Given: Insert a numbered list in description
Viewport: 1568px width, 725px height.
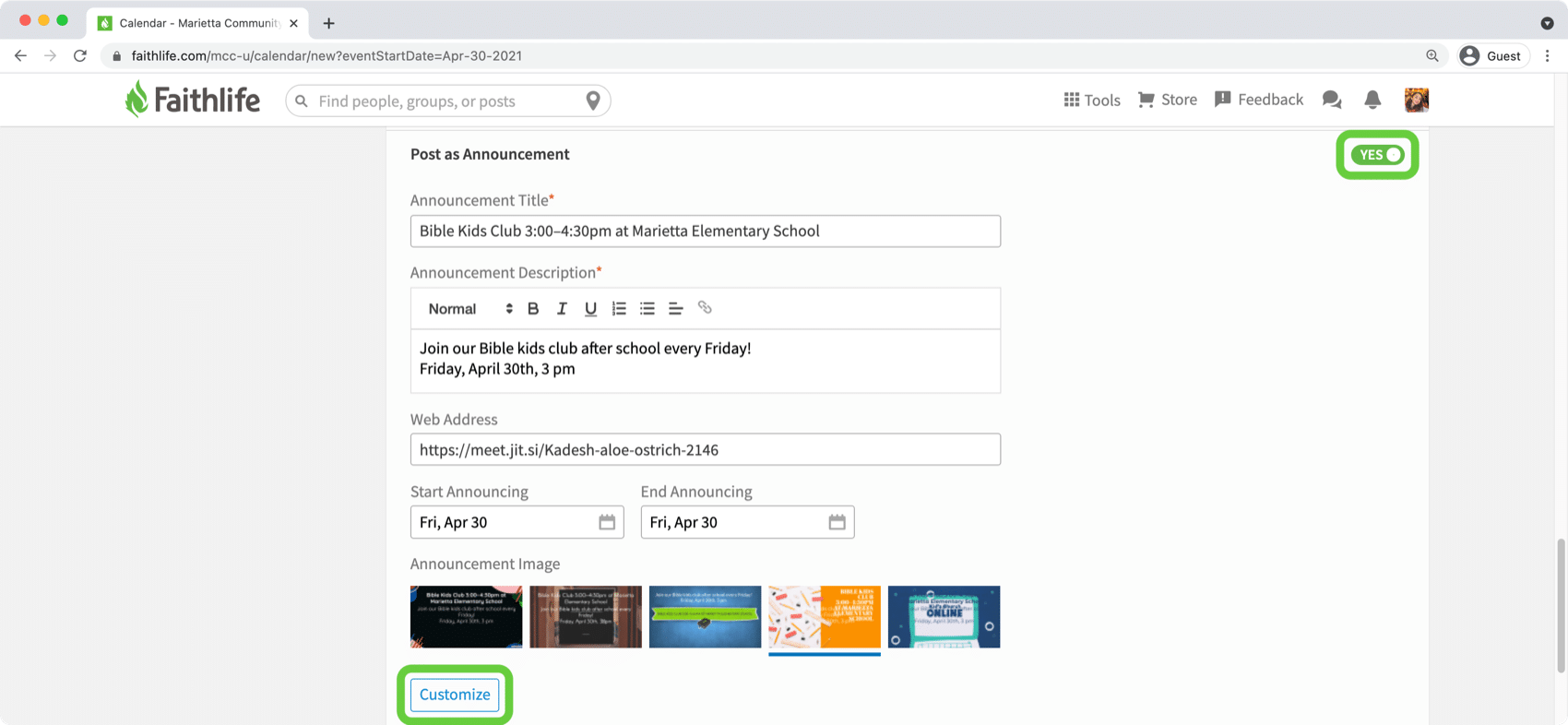Looking at the screenshot, I should click(x=619, y=309).
